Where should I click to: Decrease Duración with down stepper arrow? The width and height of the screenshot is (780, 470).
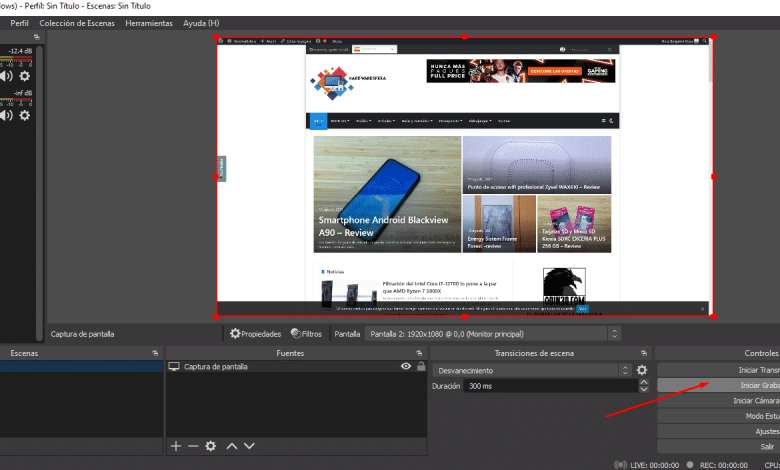coord(644,389)
